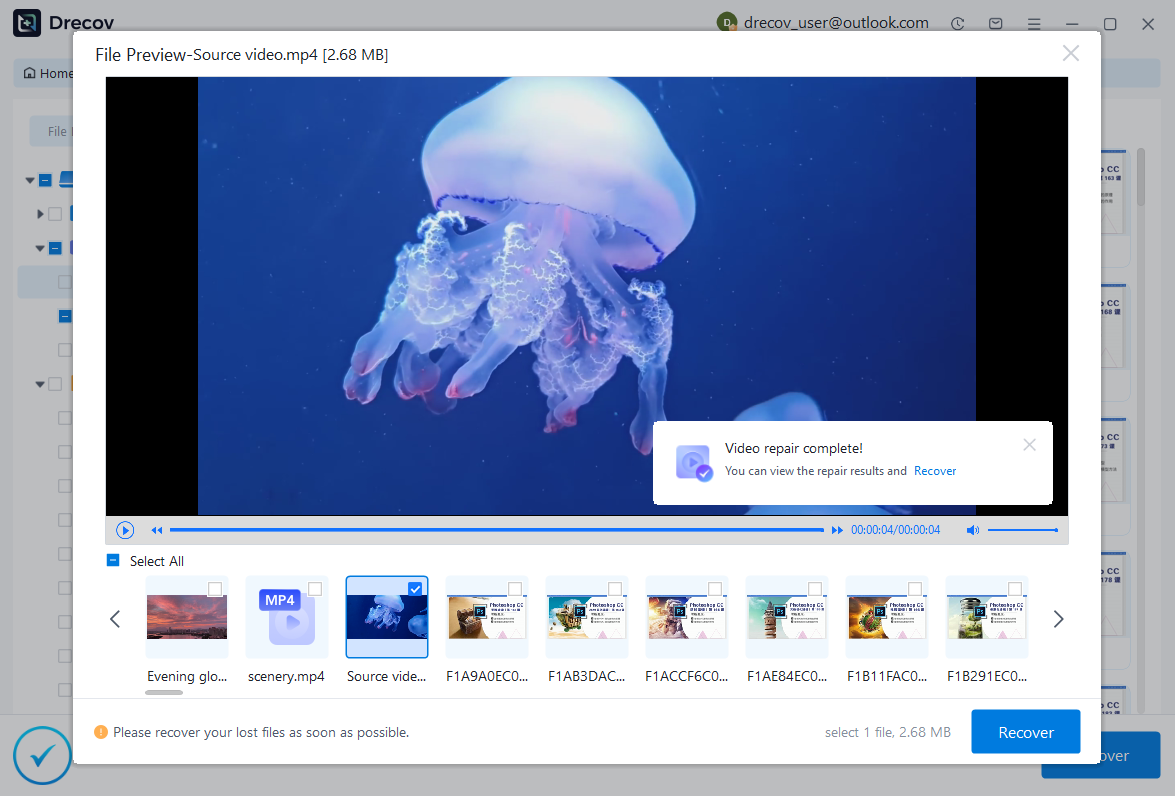The height and width of the screenshot is (796, 1175).
Task: Click the blue Recover button
Action: 1025,732
